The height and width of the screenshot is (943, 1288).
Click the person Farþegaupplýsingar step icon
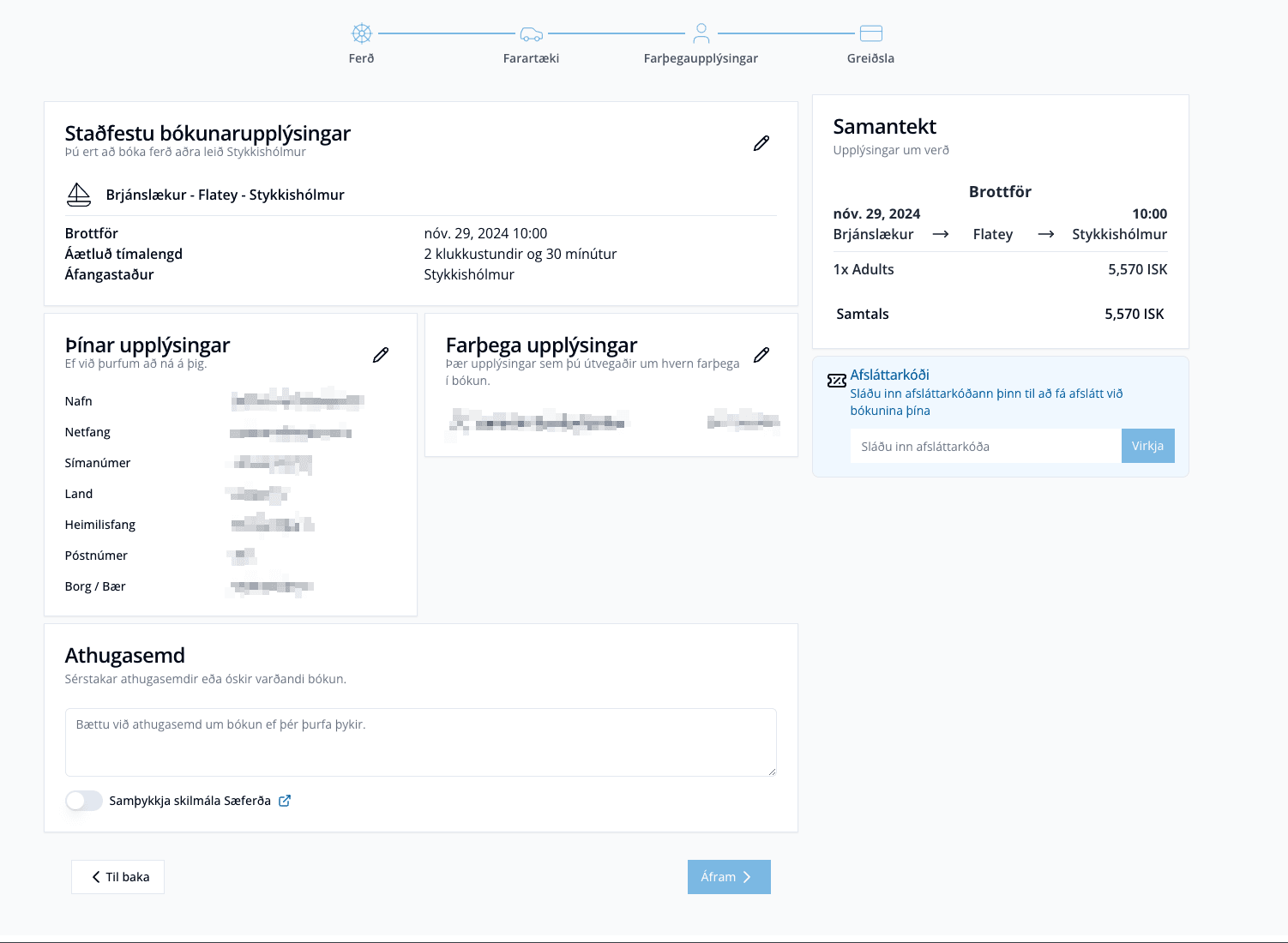coord(701,33)
